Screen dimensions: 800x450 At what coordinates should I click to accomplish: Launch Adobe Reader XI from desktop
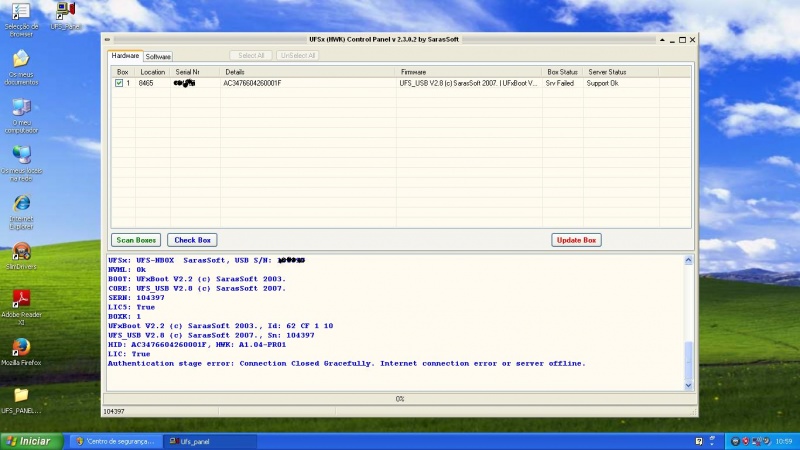click(21, 308)
